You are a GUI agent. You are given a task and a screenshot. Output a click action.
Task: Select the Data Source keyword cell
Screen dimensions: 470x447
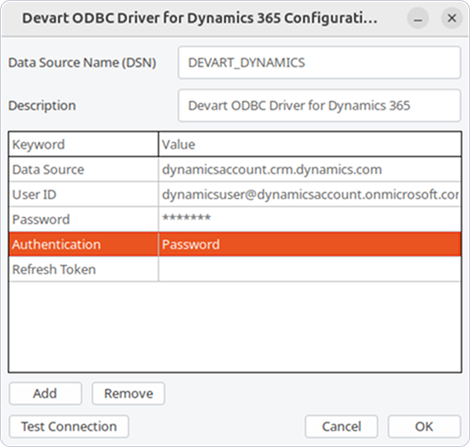point(83,169)
